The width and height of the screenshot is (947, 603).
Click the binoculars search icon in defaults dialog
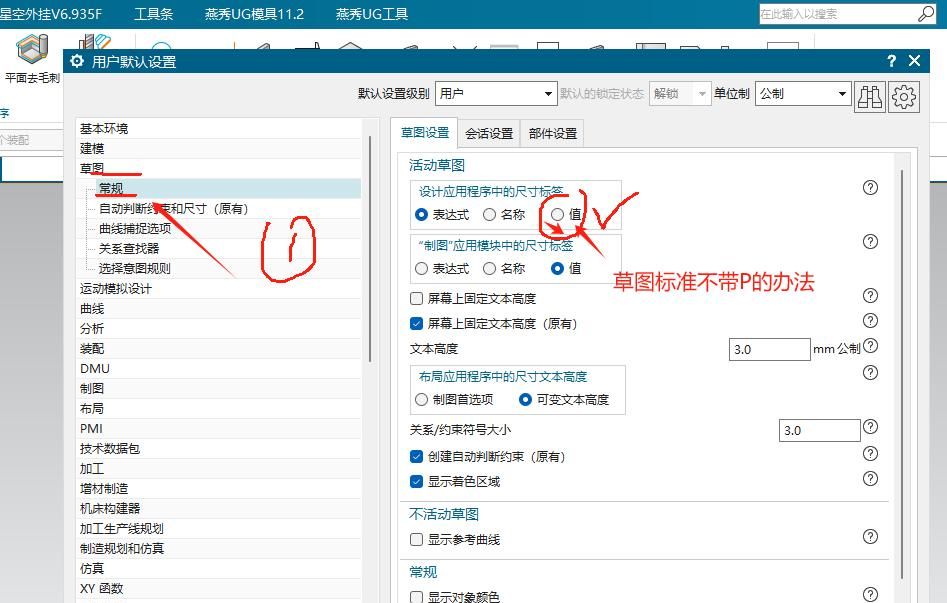tap(870, 93)
